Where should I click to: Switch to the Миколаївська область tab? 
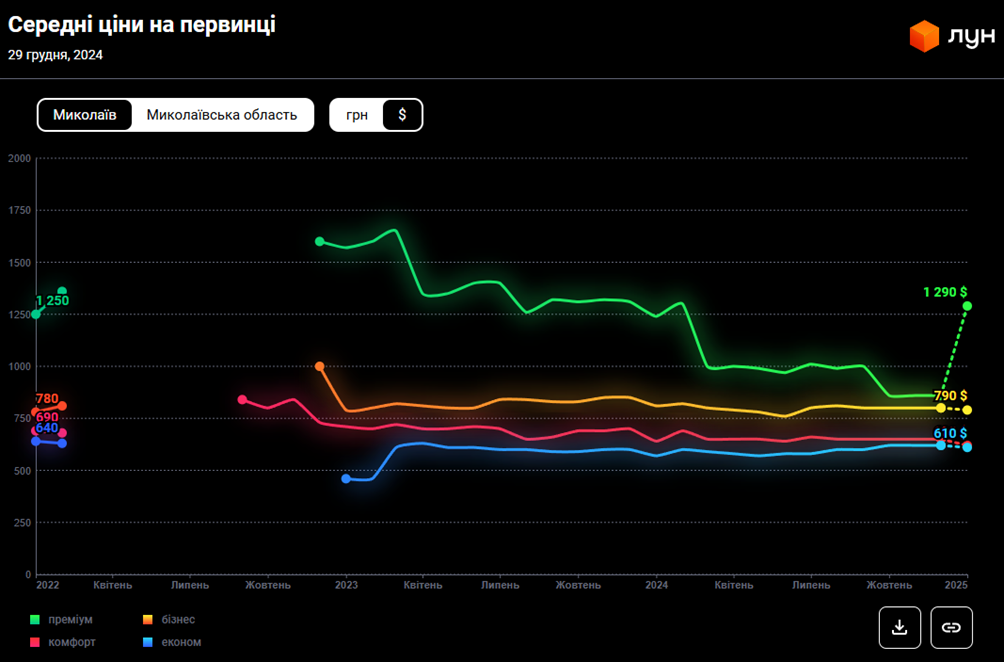click(x=222, y=115)
